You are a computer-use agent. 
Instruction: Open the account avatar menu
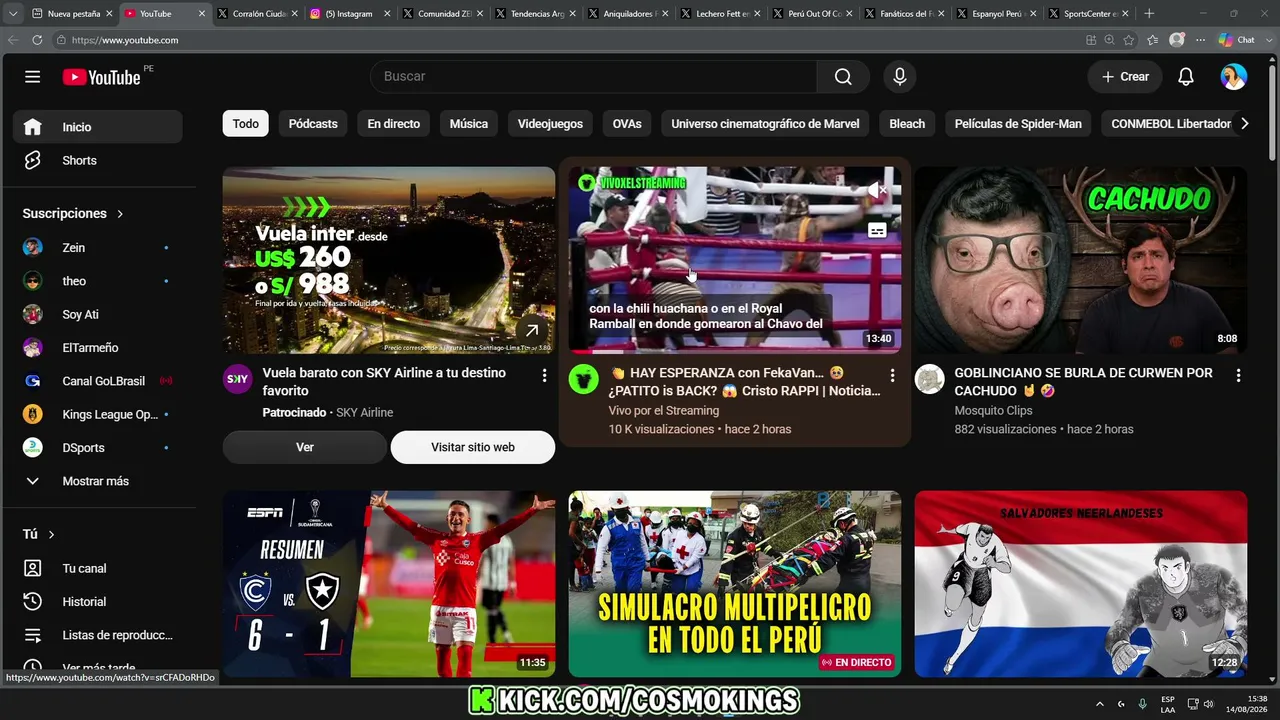click(x=1234, y=77)
